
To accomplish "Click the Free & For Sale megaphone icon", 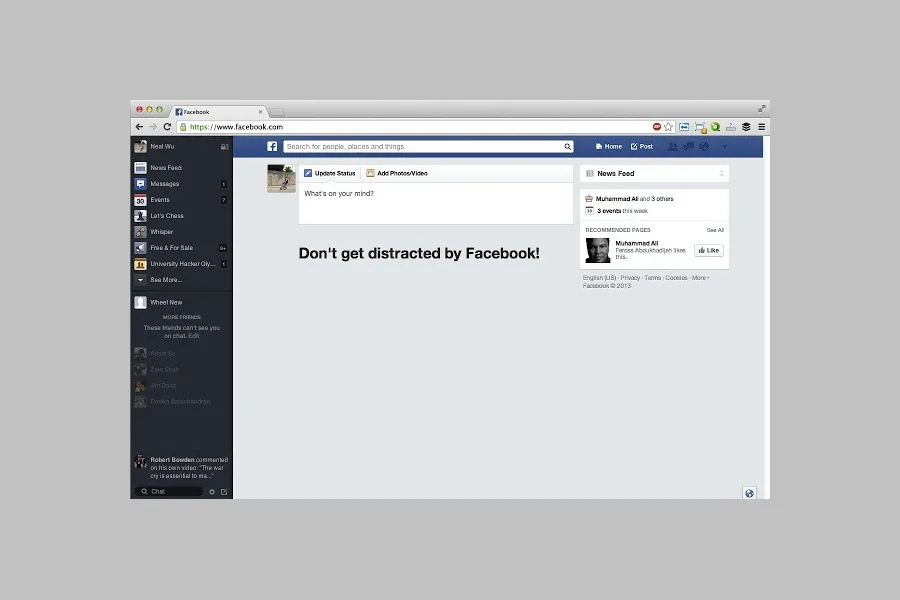I will coord(140,248).
